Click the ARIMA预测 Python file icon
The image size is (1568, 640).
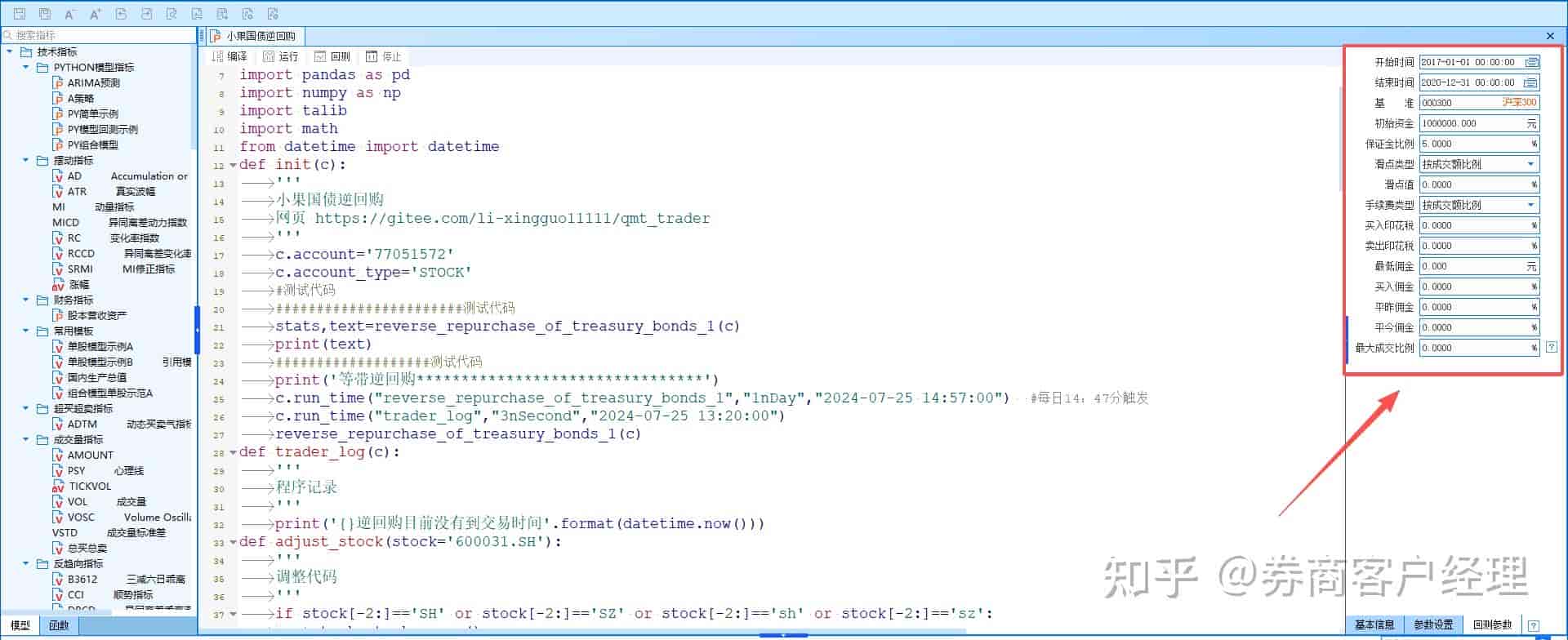coord(58,82)
